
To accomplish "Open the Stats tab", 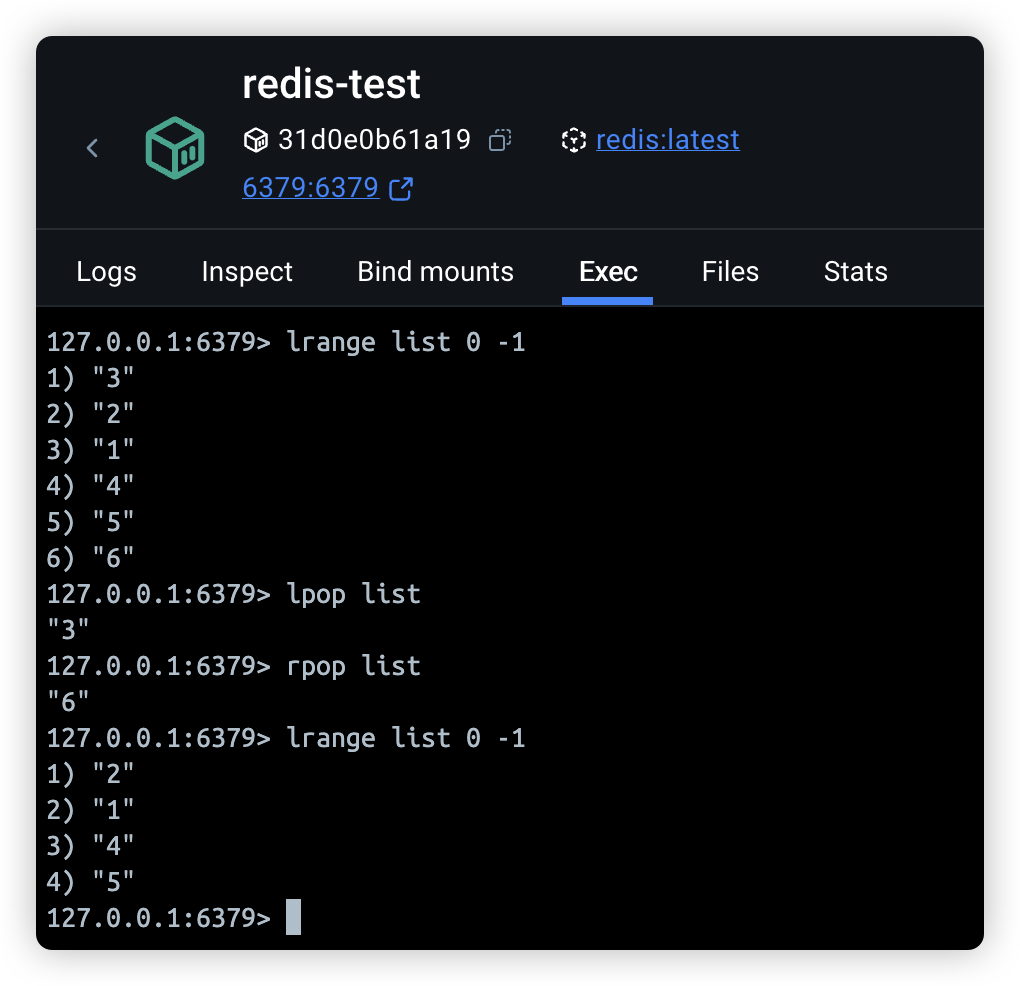I will click(x=855, y=271).
